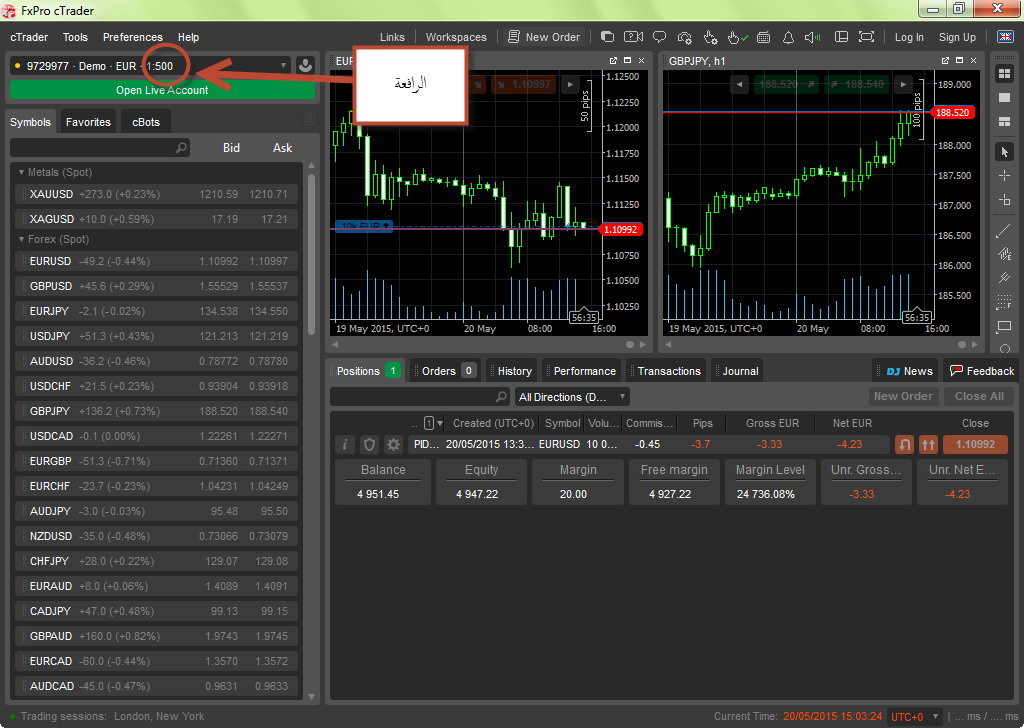Select the Fibonacci retracement tool
This screenshot has height=728, width=1024.
click(1004, 302)
